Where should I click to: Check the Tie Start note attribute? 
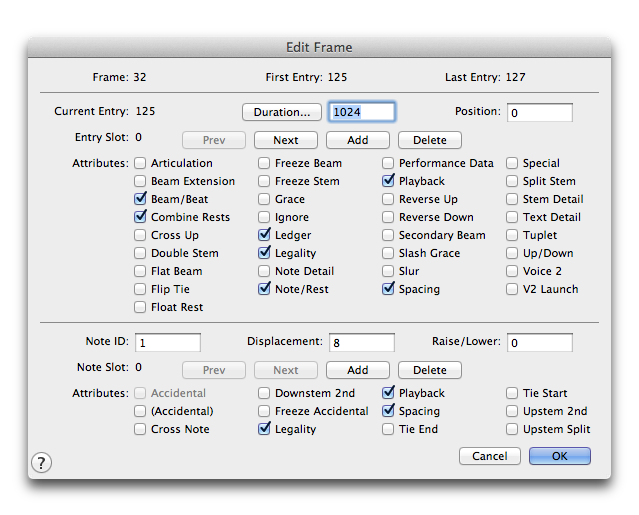point(512,393)
